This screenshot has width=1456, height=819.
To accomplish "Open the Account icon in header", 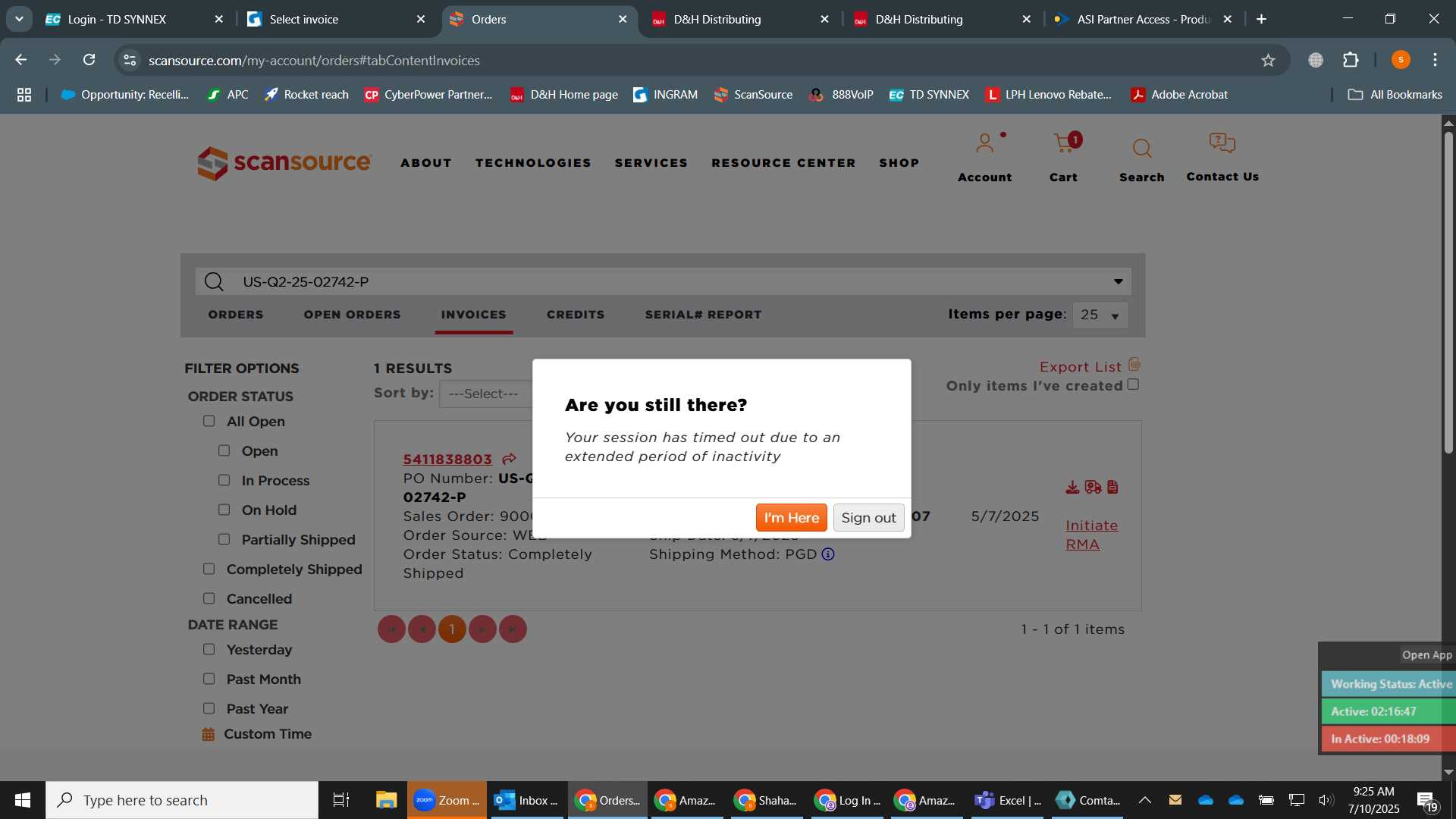I will pos(984,143).
